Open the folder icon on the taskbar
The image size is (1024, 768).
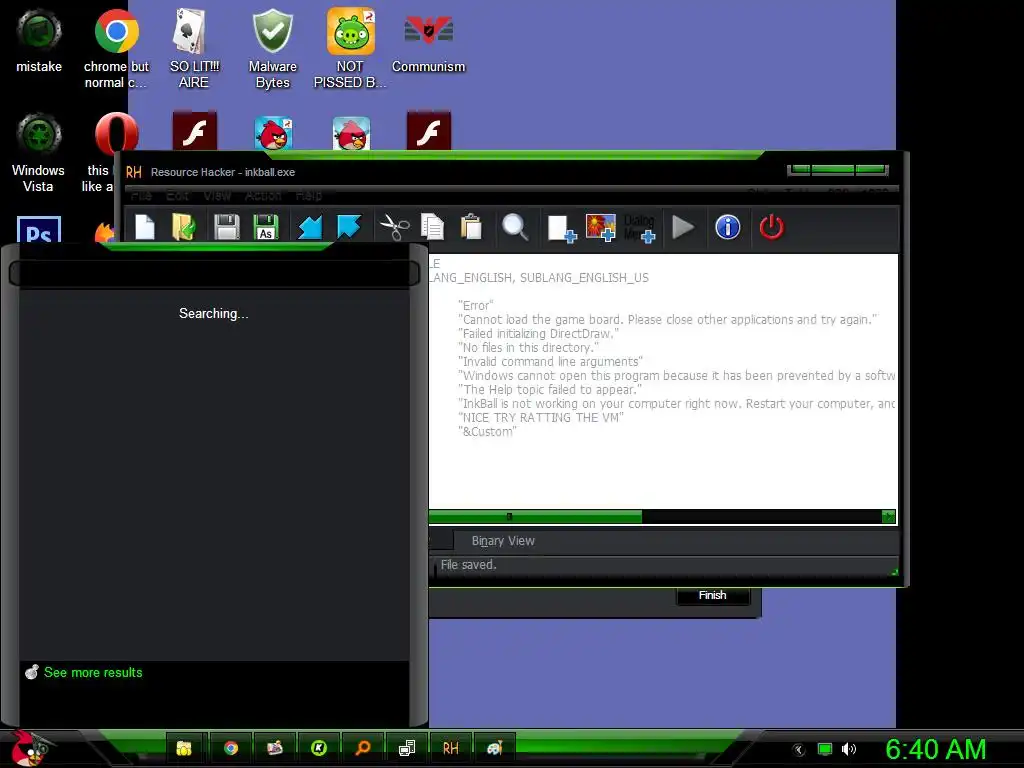pyautogui.click(x=184, y=748)
